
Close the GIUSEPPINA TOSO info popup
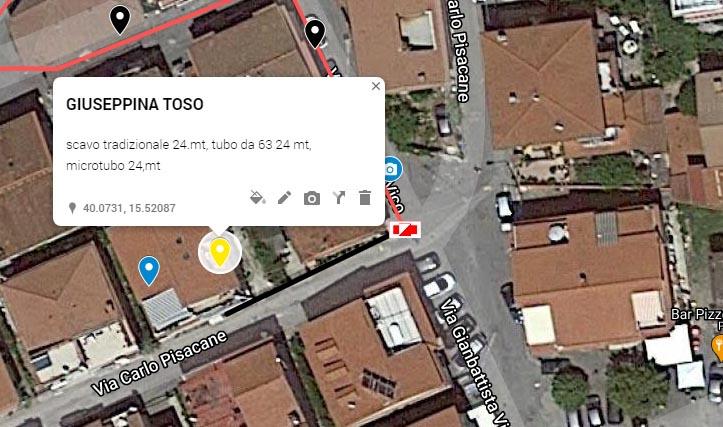(x=376, y=86)
